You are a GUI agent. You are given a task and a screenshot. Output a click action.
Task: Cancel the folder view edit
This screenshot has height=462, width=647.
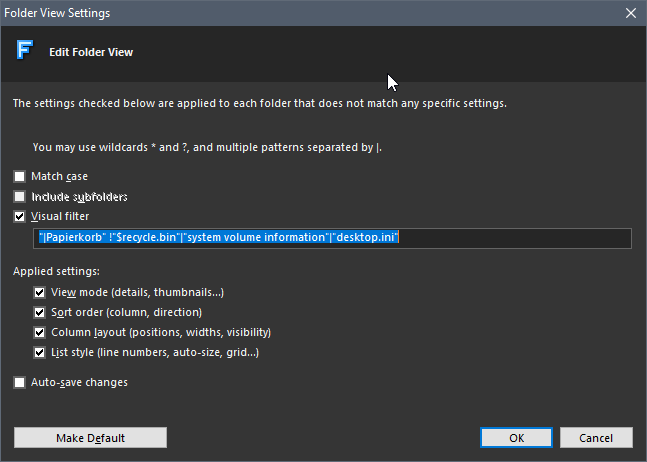[x=596, y=438]
